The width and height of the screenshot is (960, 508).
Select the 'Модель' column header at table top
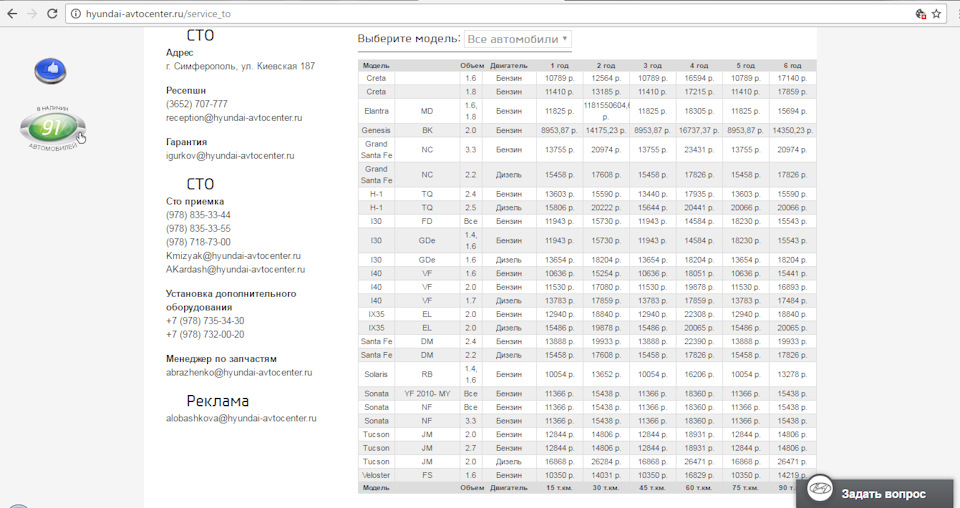point(376,65)
